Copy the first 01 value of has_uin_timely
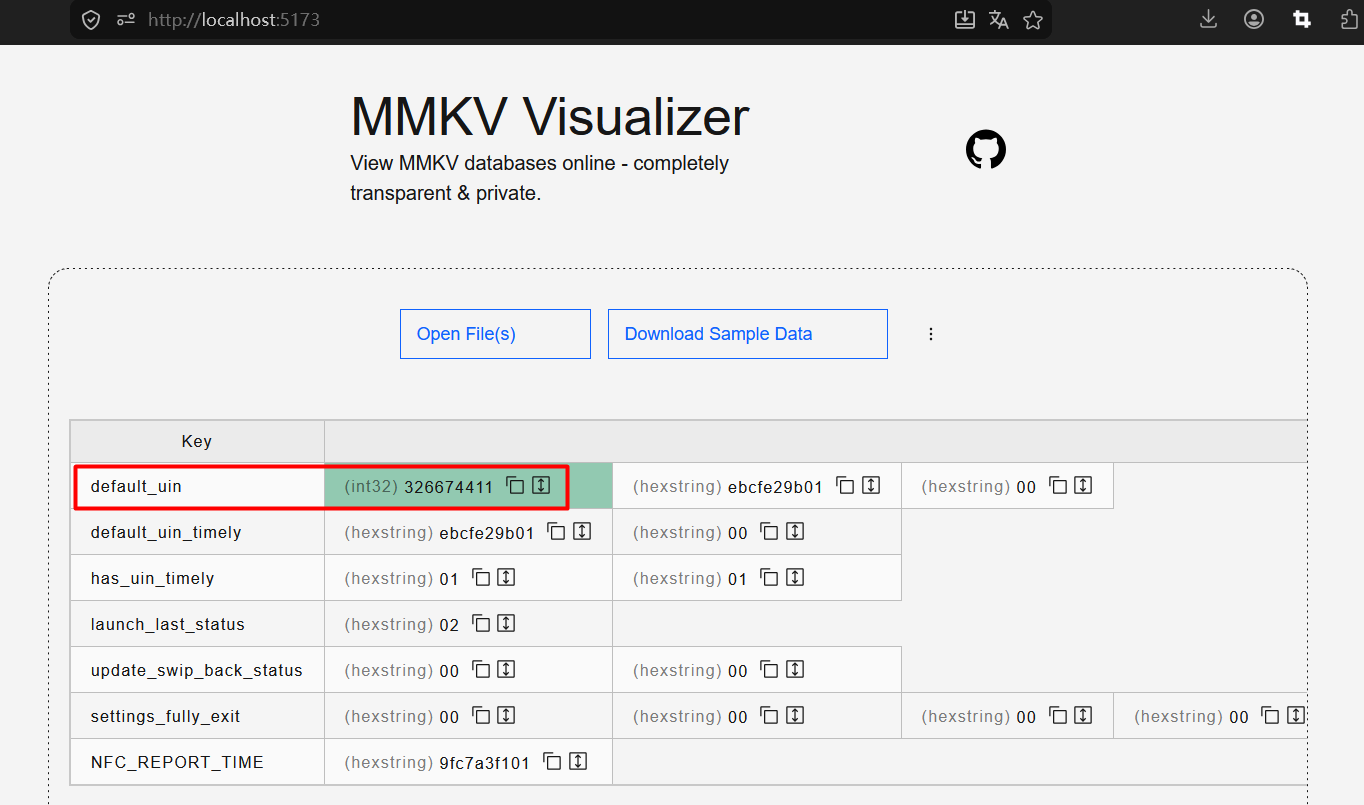This screenshot has width=1364, height=805. click(481, 578)
